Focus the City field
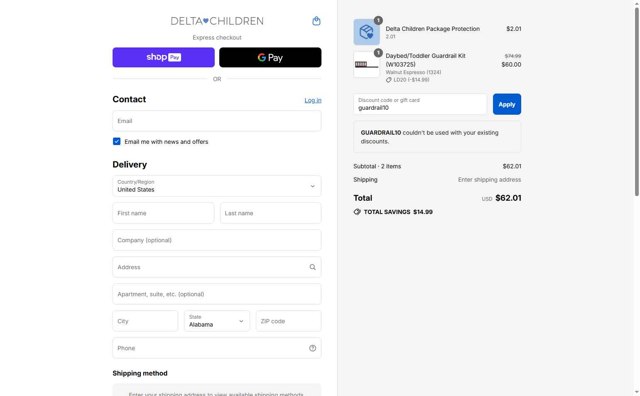 (145, 321)
